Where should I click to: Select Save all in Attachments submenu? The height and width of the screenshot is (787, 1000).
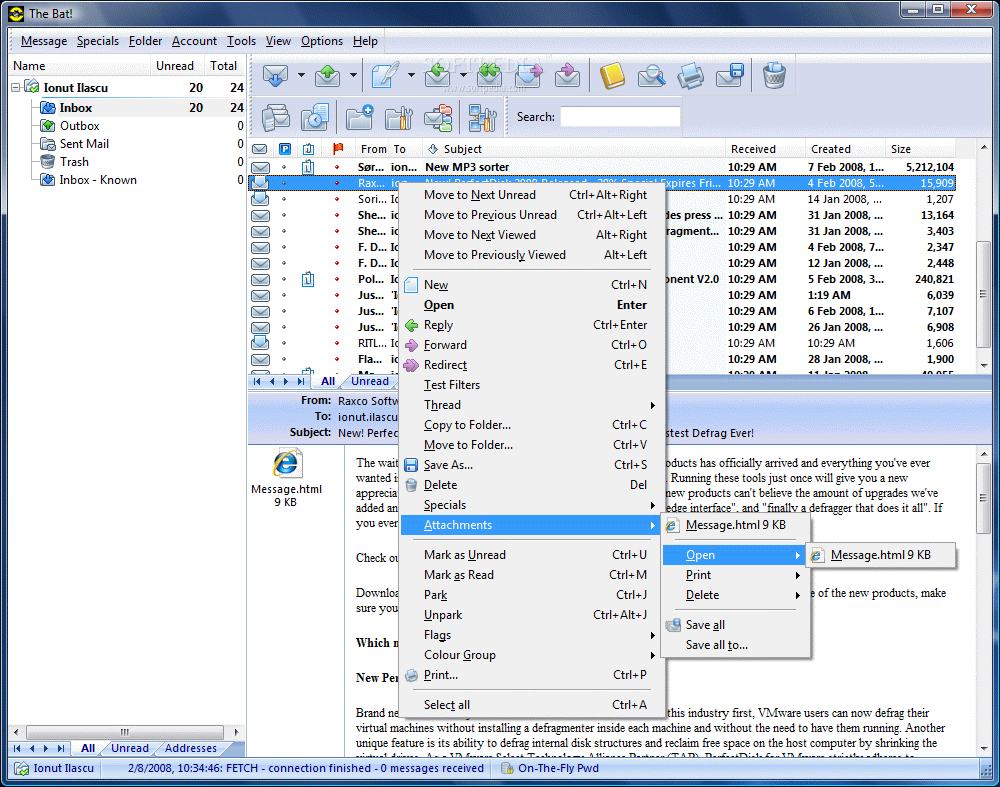pyautogui.click(x=705, y=625)
